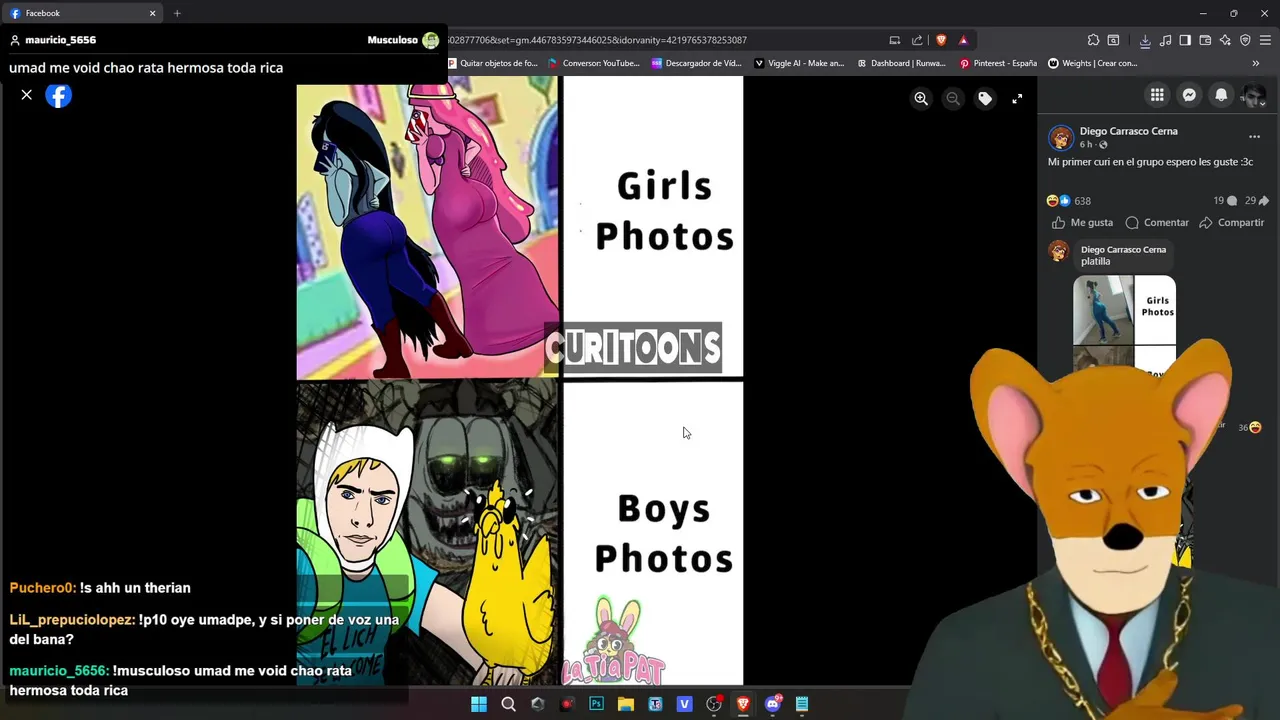Open the Viggle AI bookmark
The height and width of the screenshot is (720, 1280).
[x=799, y=63]
